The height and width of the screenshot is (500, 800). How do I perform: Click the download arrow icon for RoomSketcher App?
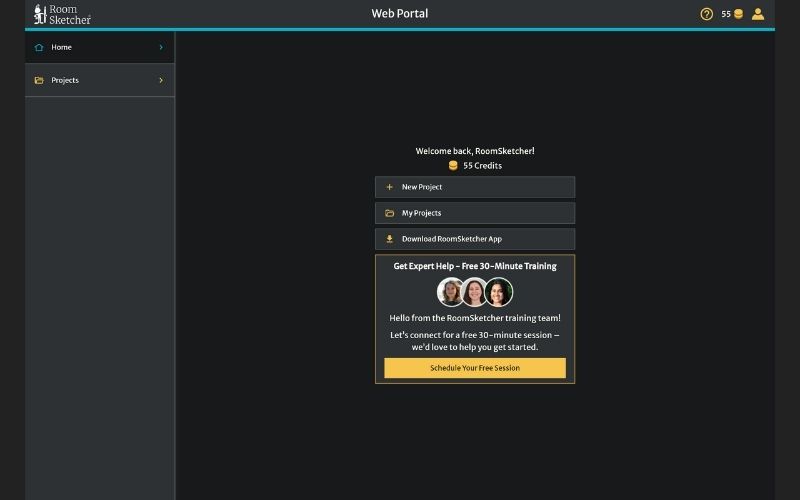coord(389,239)
